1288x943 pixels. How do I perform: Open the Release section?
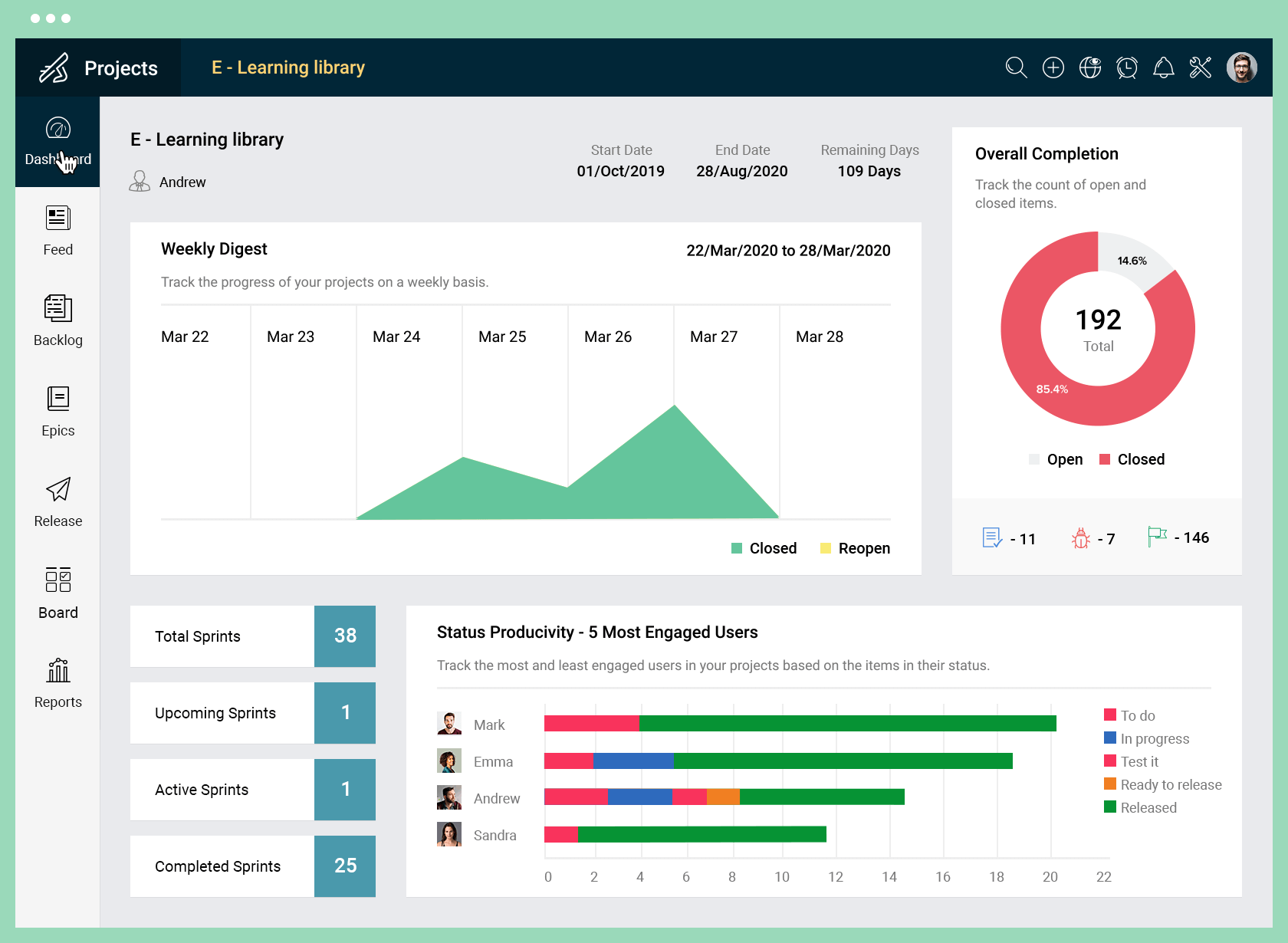pyautogui.click(x=58, y=502)
